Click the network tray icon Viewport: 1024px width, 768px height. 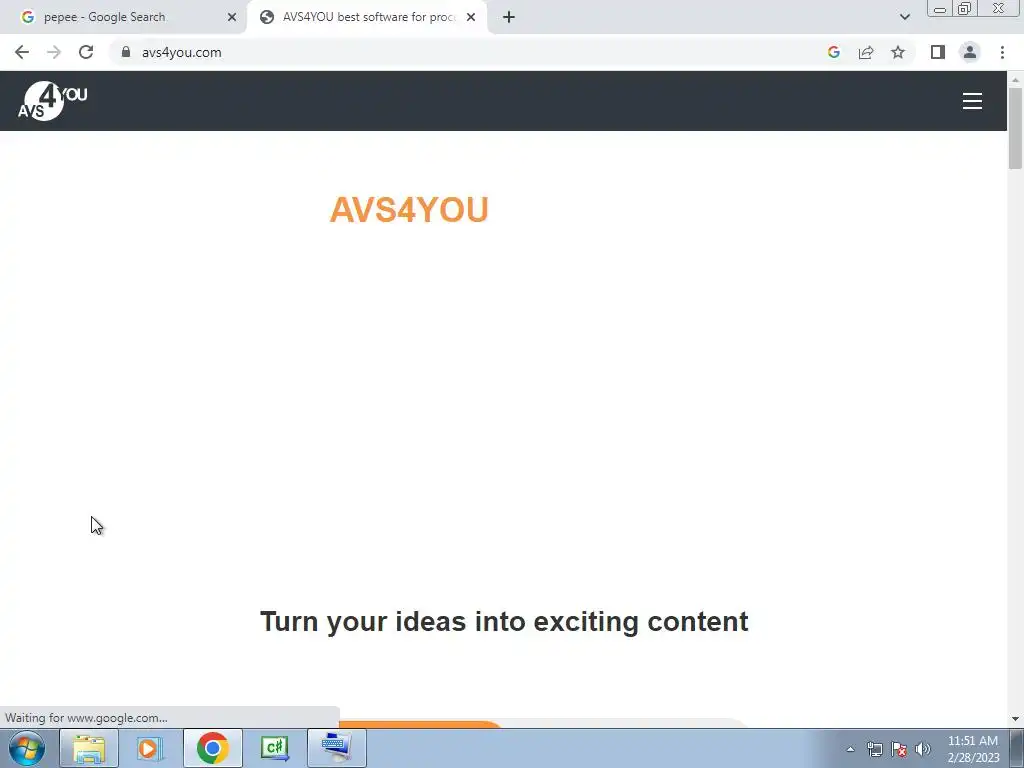pos(874,749)
